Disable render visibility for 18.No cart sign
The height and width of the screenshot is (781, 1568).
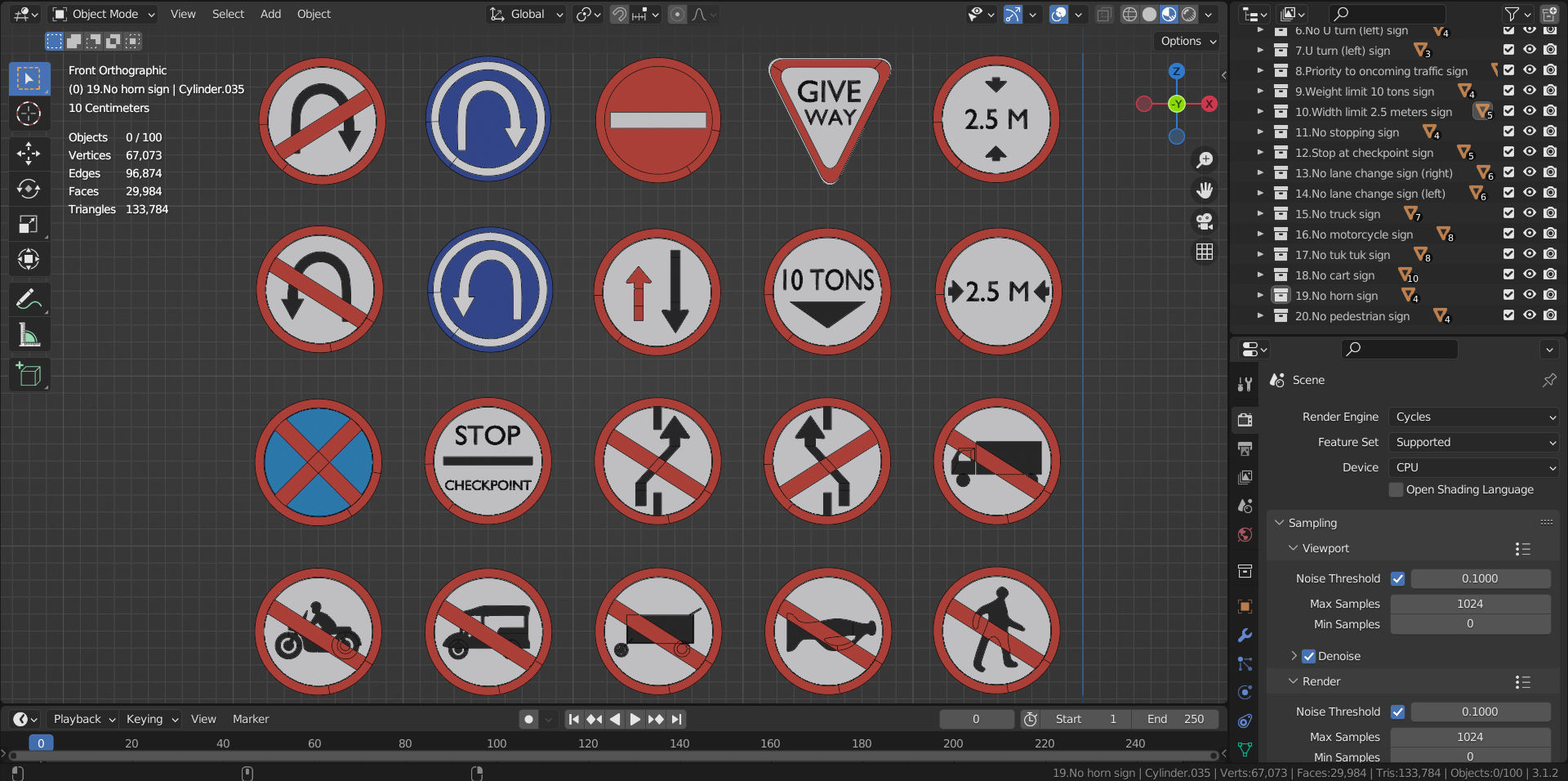pyautogui.click(x=1550, y=274)
